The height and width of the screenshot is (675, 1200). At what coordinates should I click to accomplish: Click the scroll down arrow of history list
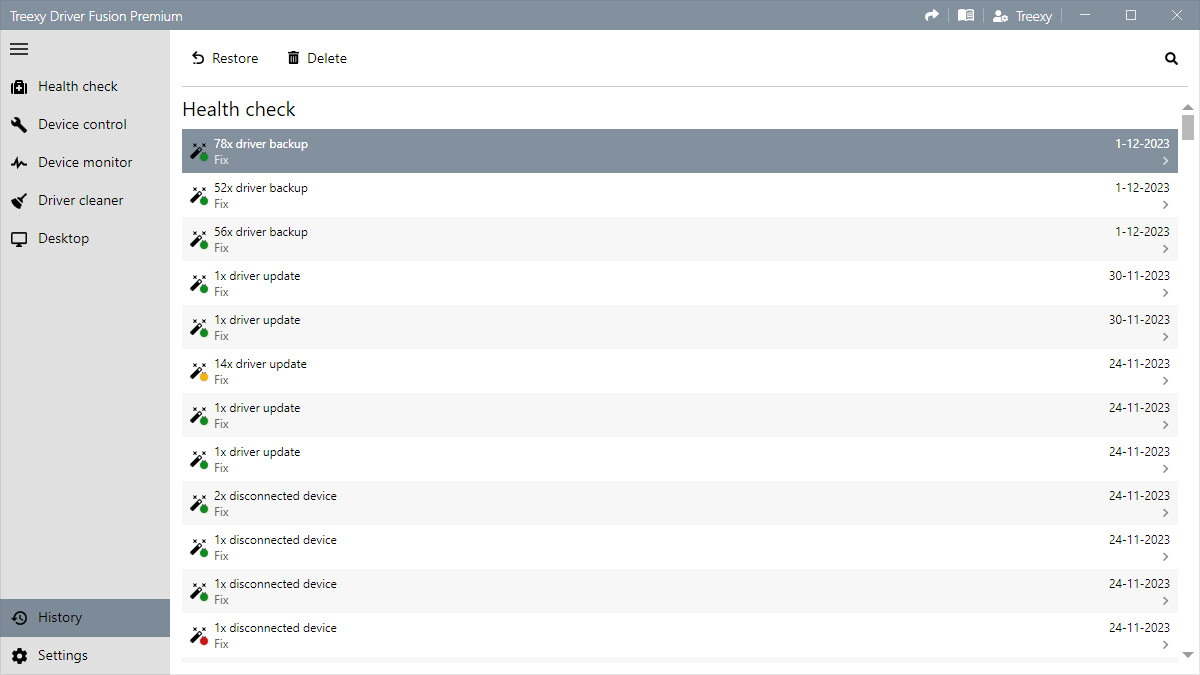(1188, 655)
